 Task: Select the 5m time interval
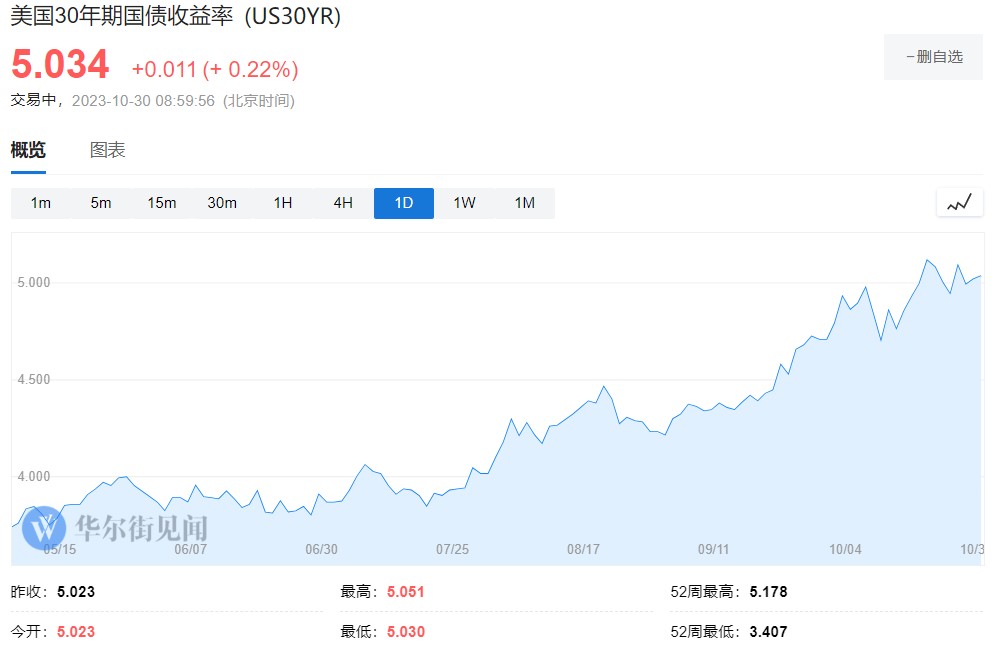point(101,203)
